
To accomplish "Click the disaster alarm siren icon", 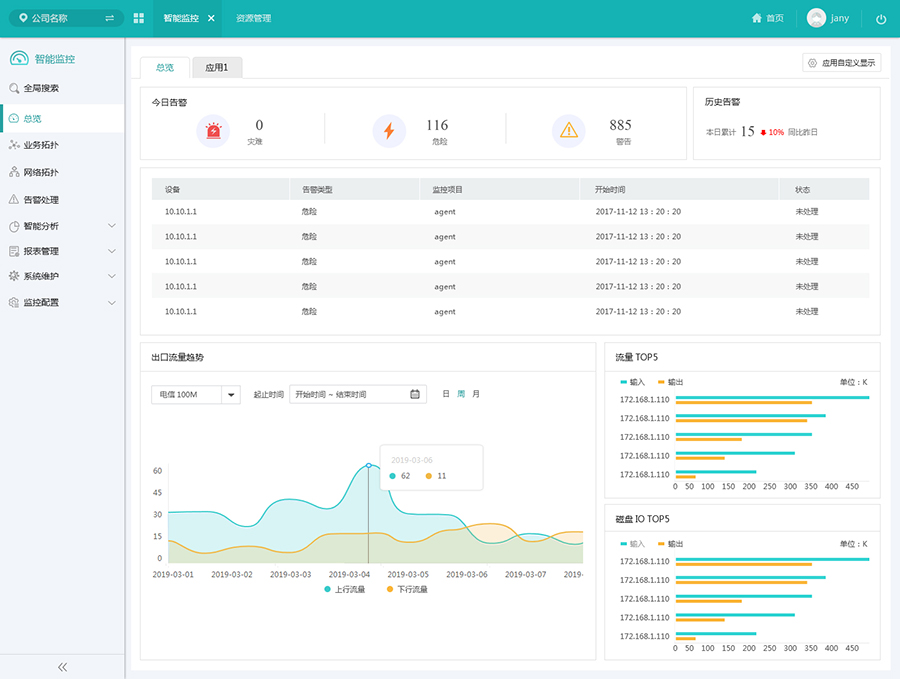I will 213,130.
